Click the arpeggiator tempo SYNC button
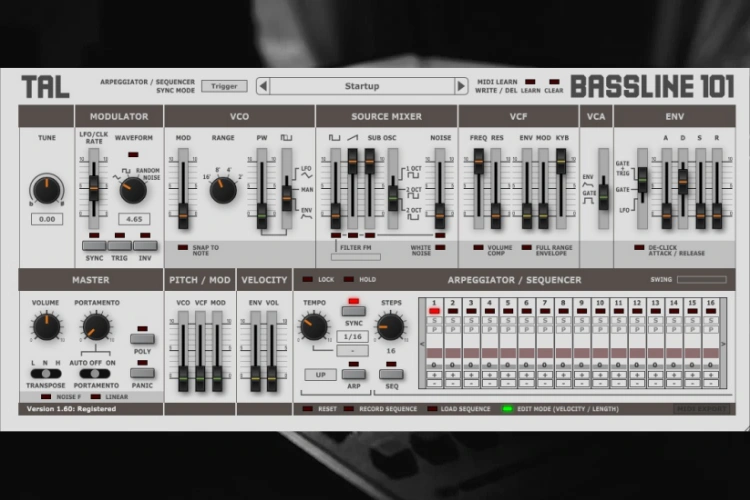 pyautogui.click(x=353, y=311)
